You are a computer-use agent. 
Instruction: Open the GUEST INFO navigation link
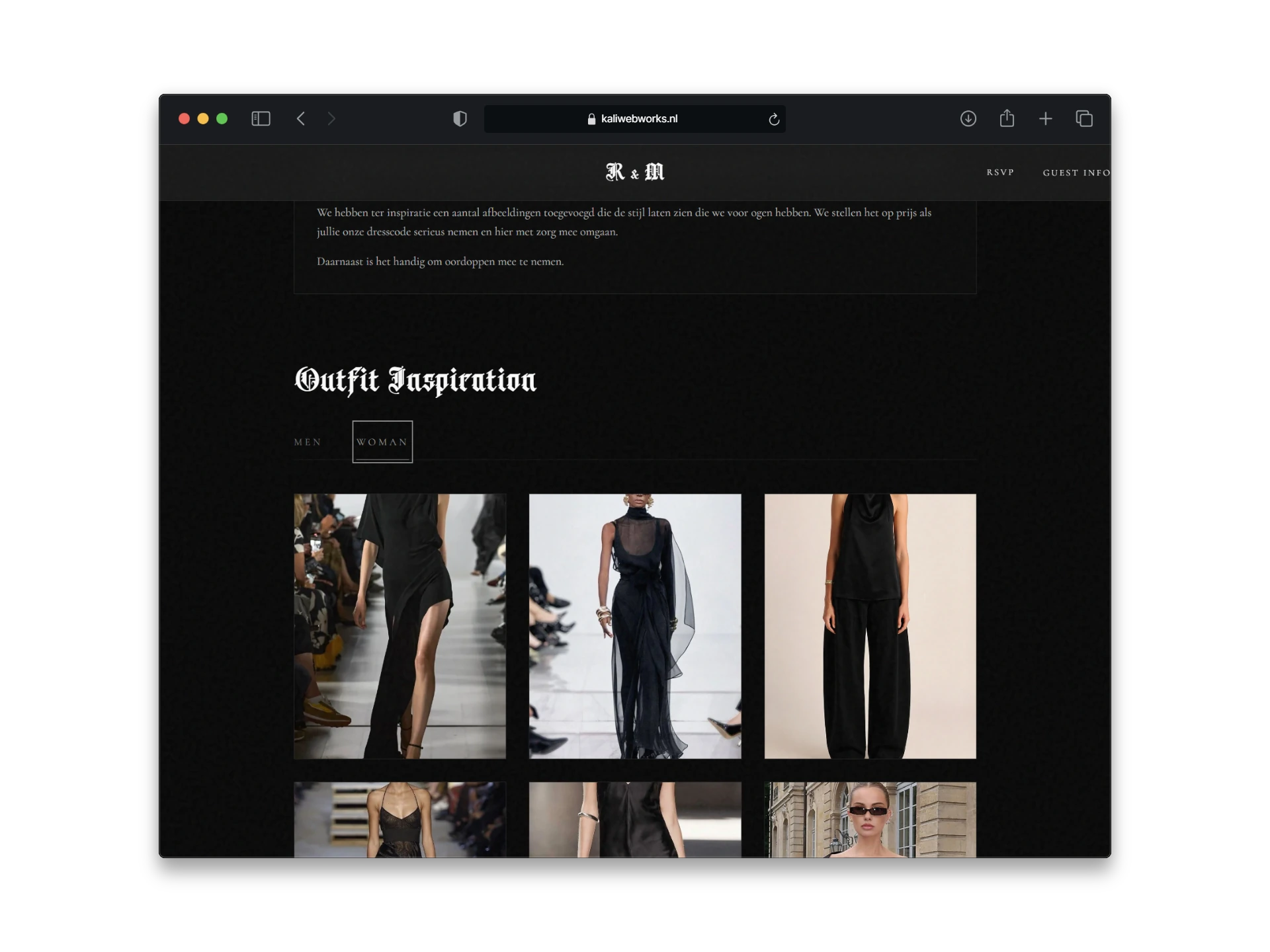(1076, 173)
